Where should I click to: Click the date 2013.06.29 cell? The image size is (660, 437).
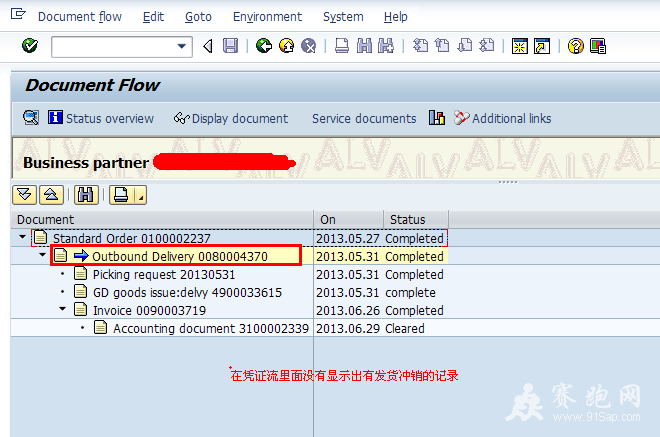(x=348, y=328)
